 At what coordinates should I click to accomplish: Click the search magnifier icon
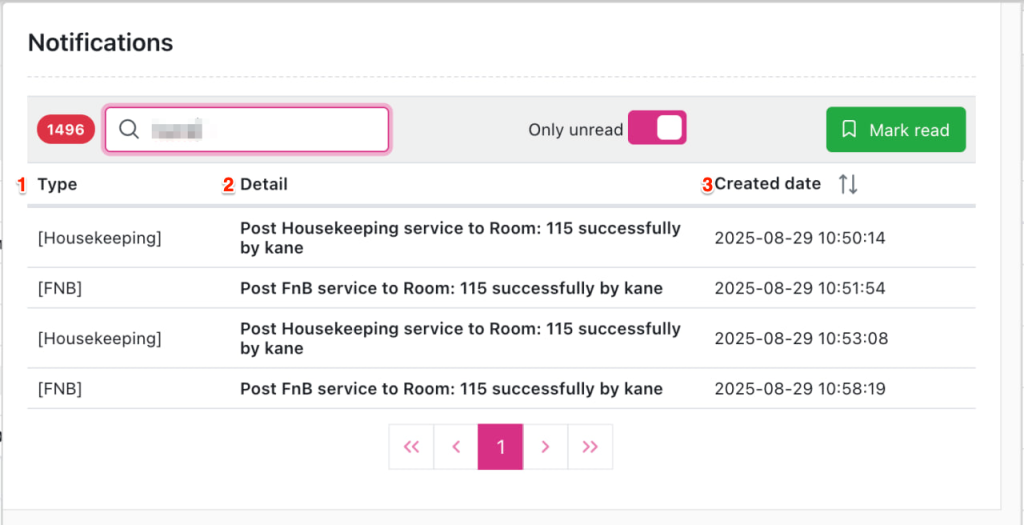129,129
